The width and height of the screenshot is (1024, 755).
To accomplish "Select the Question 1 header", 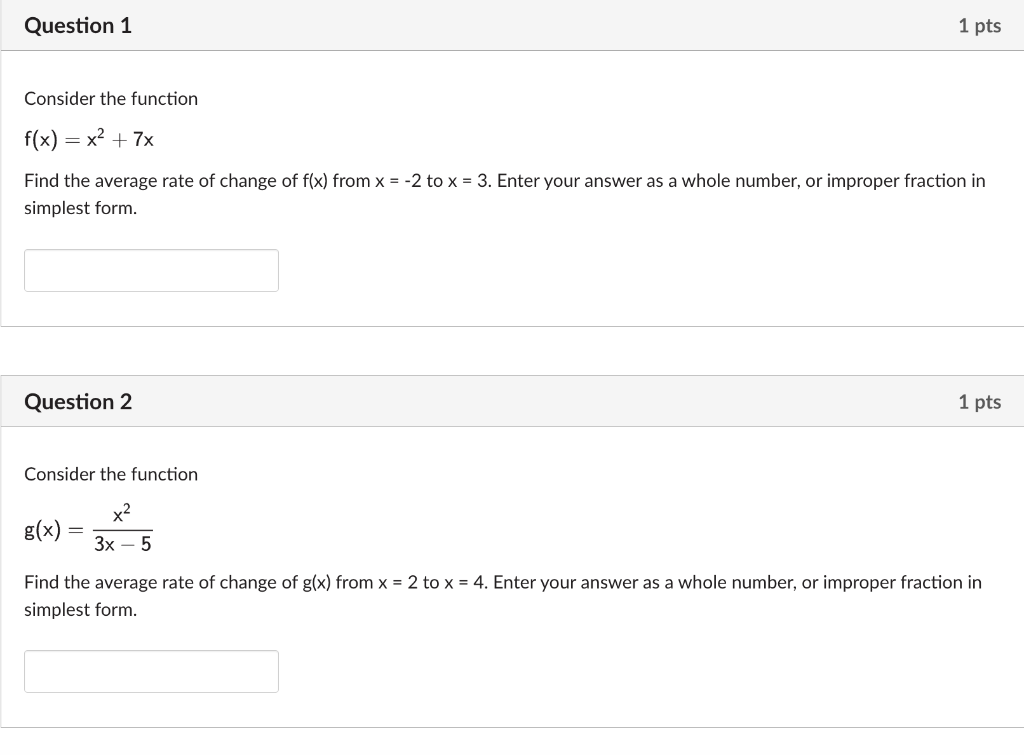I will click(77, 25).
